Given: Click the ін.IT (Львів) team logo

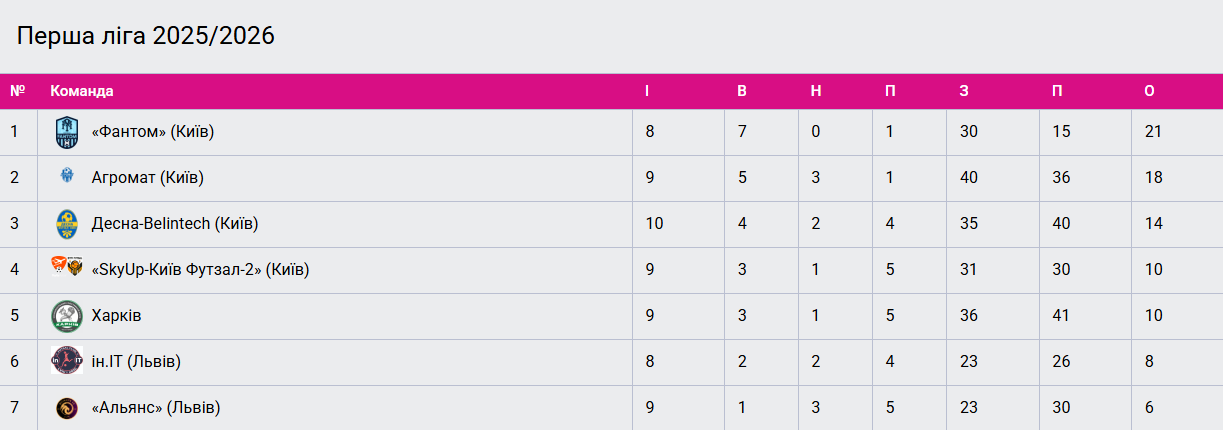Looking at the screenshot, I should pyautogui.click(x=67, y=361).
